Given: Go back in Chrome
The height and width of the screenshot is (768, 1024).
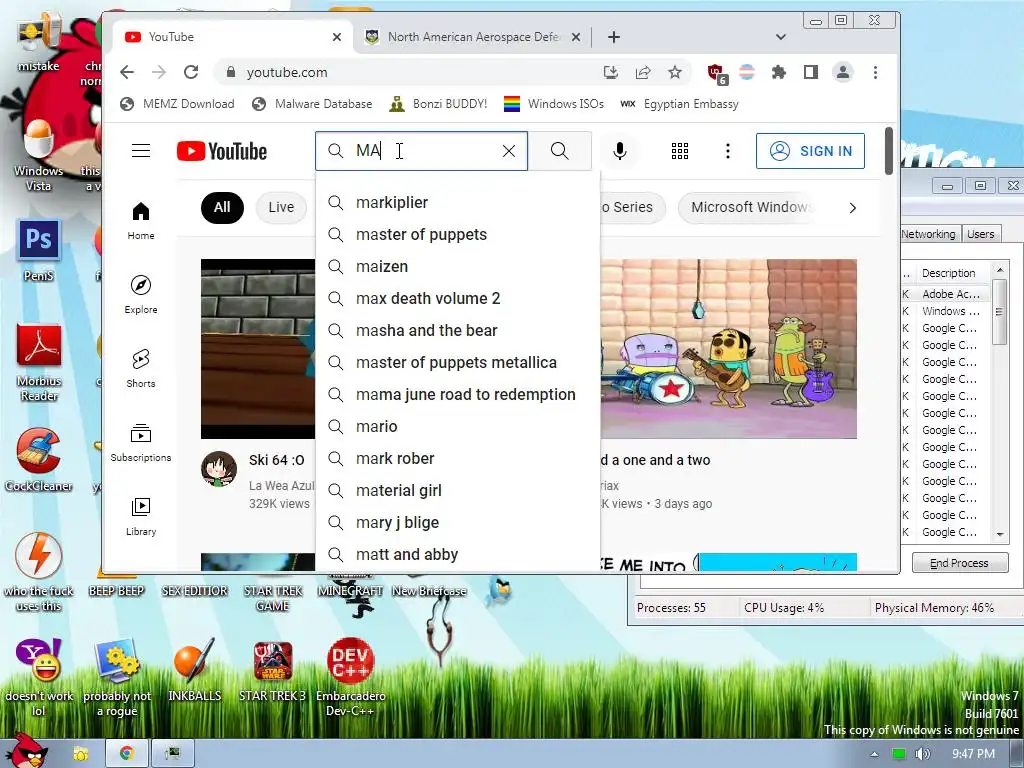Looking at the screenshot, I should point(127,72).
